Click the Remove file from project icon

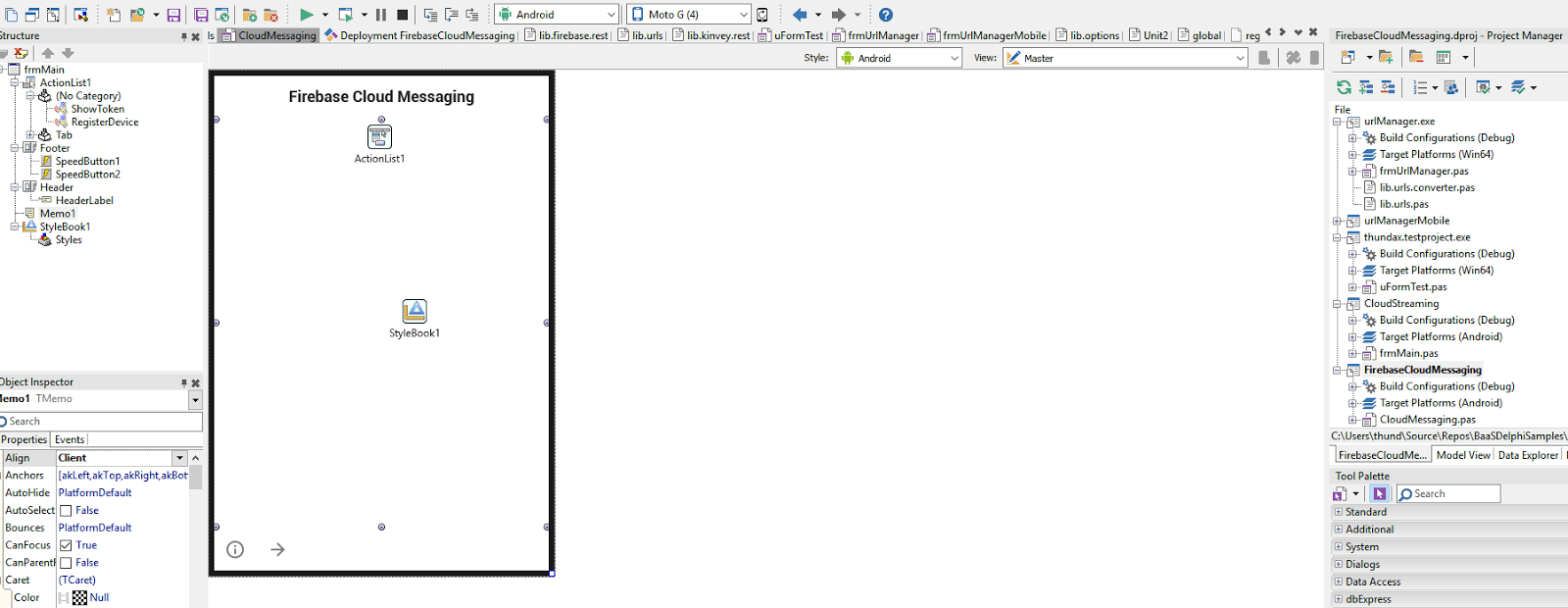click(271, 15)
